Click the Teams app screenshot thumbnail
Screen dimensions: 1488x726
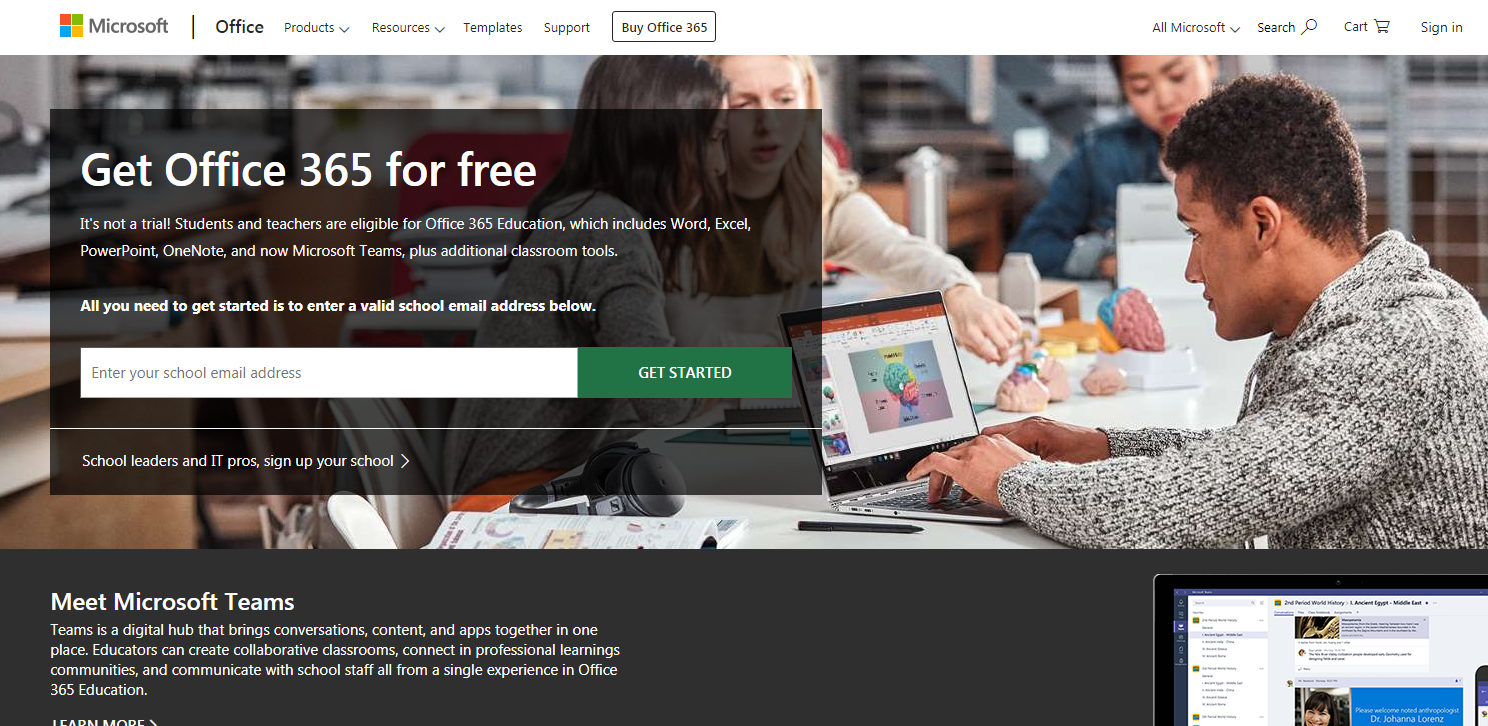1320,650
